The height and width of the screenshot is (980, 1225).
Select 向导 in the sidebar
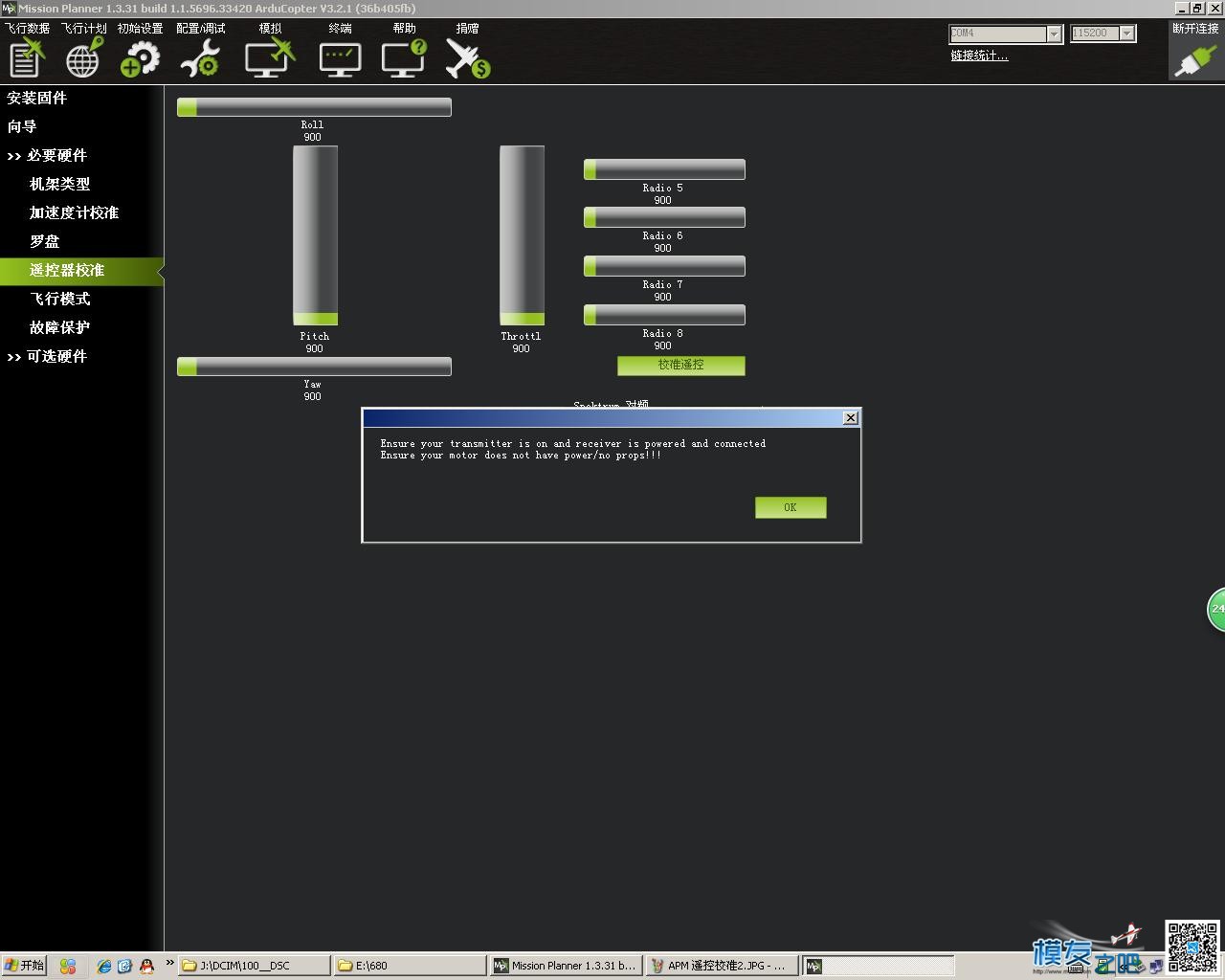[22, 126]
